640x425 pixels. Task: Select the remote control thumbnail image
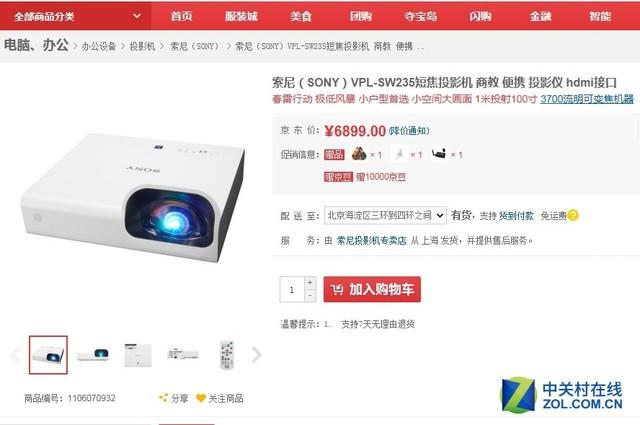tap(227, 354)
